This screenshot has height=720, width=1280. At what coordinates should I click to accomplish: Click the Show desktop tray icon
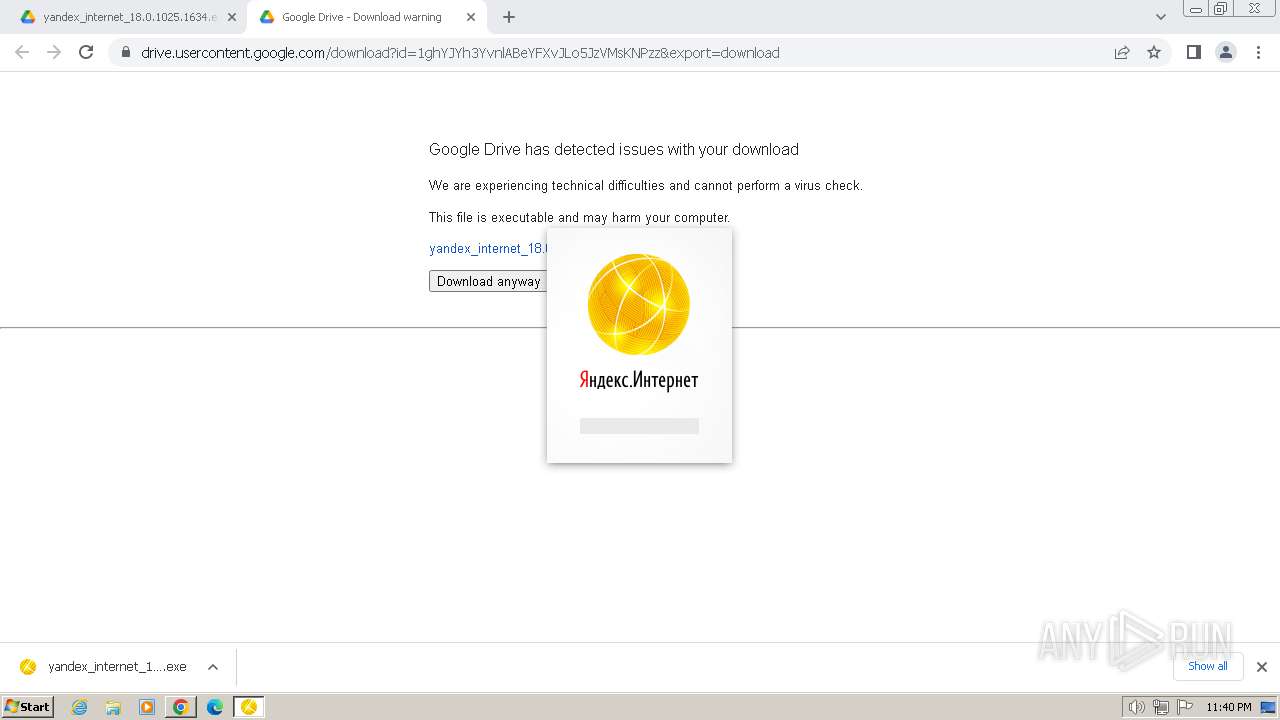tap(1268, 707)
